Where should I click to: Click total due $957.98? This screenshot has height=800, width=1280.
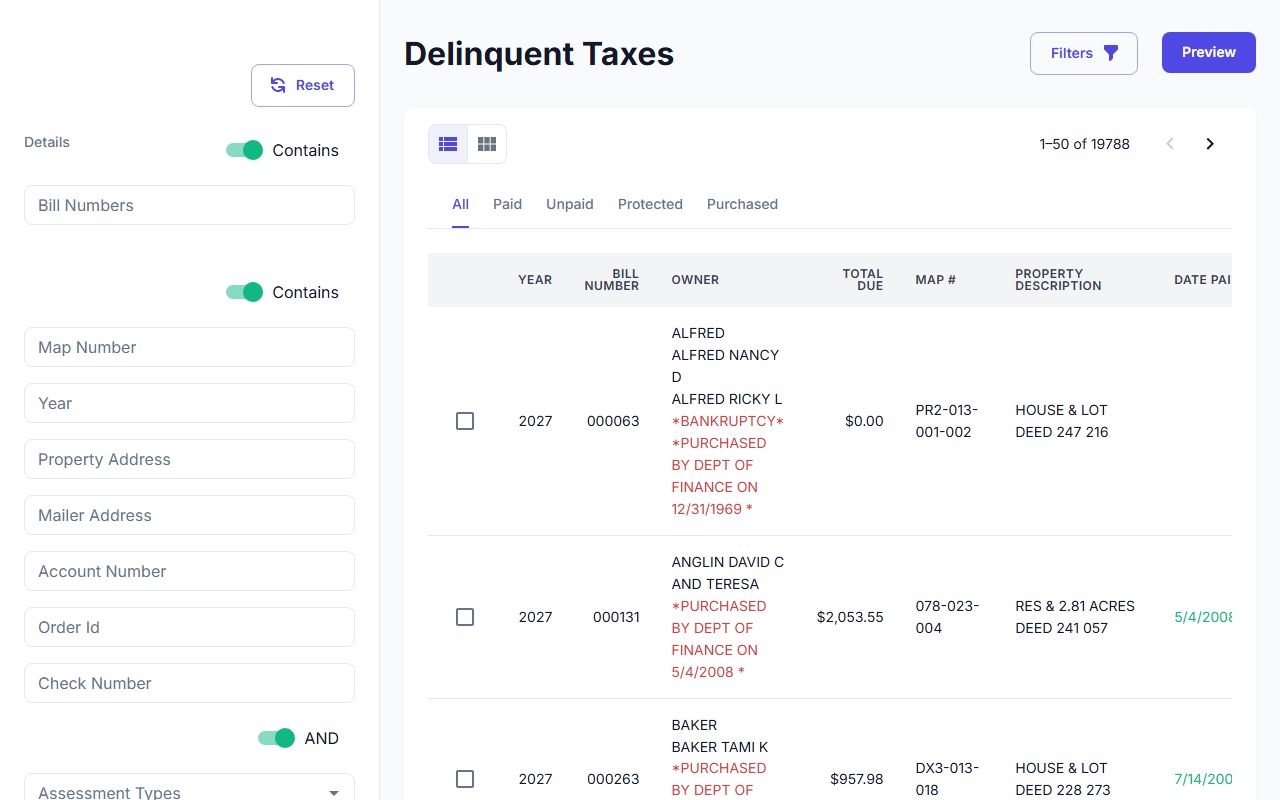(857, 779)
